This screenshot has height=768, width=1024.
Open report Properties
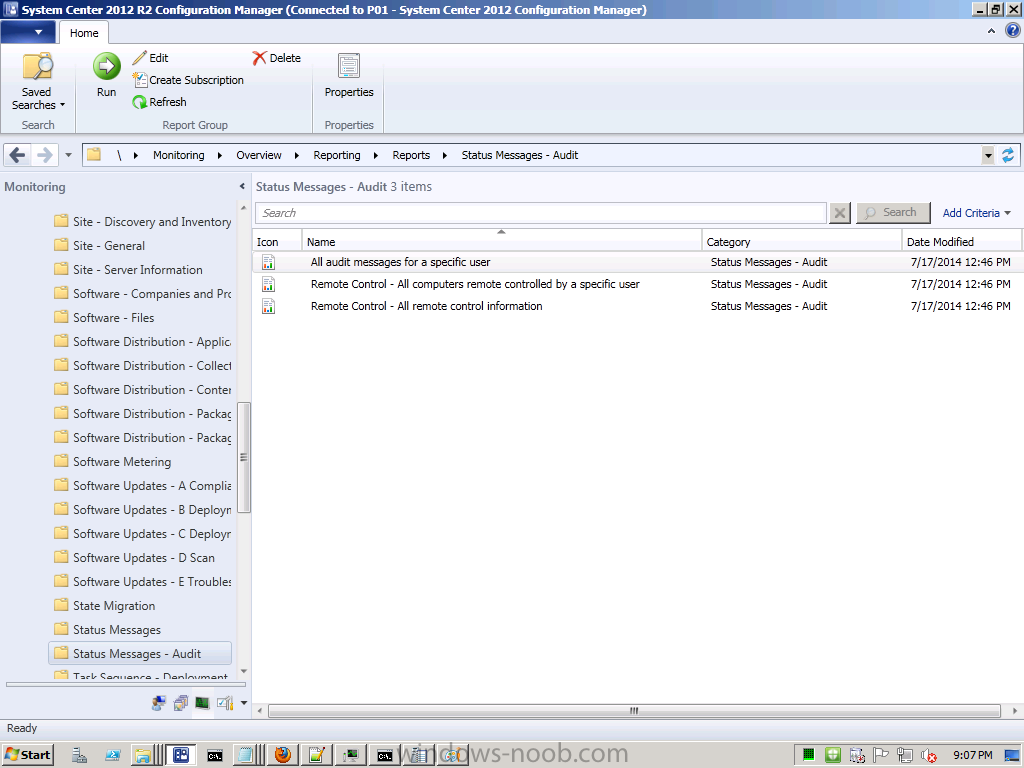pos(349,75)
